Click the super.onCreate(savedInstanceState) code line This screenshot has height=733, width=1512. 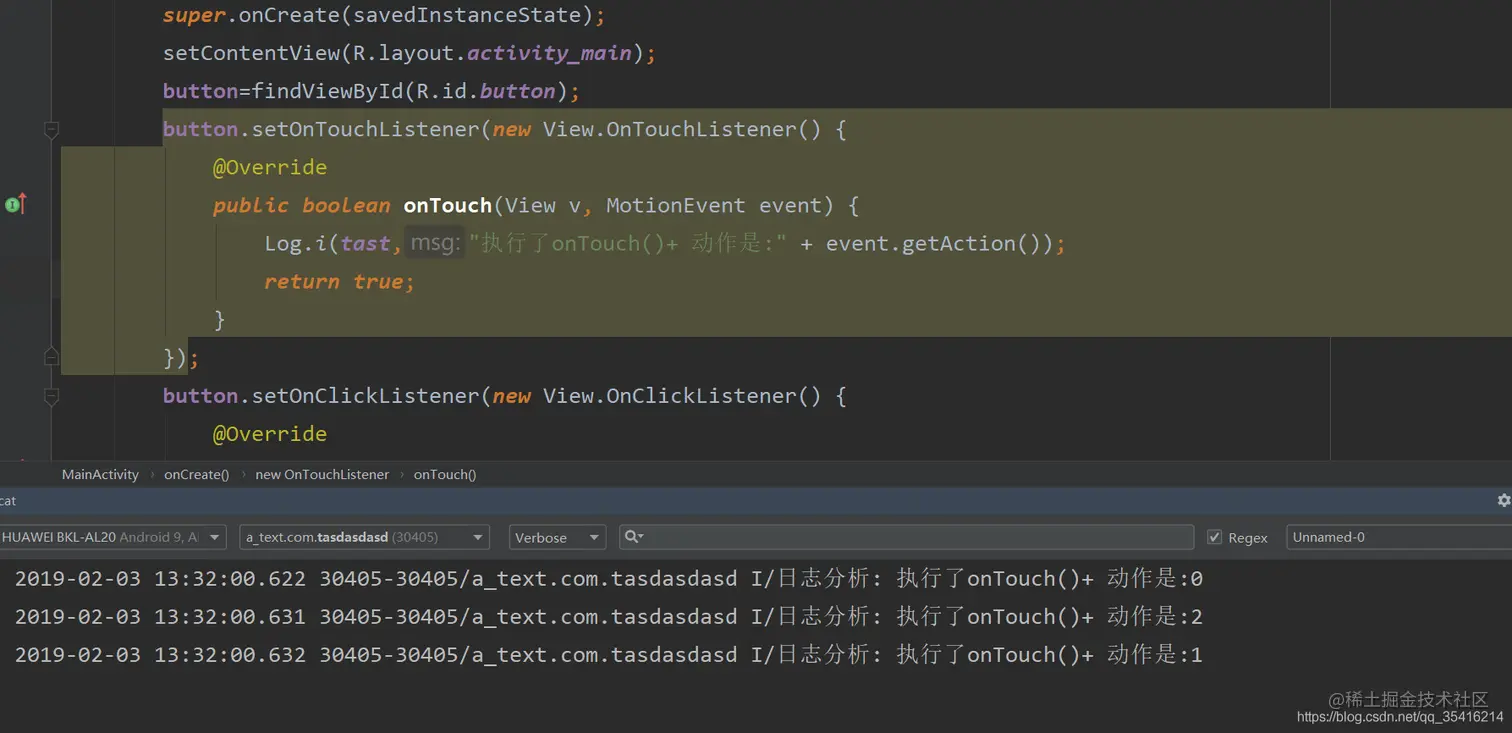[384, 15]
